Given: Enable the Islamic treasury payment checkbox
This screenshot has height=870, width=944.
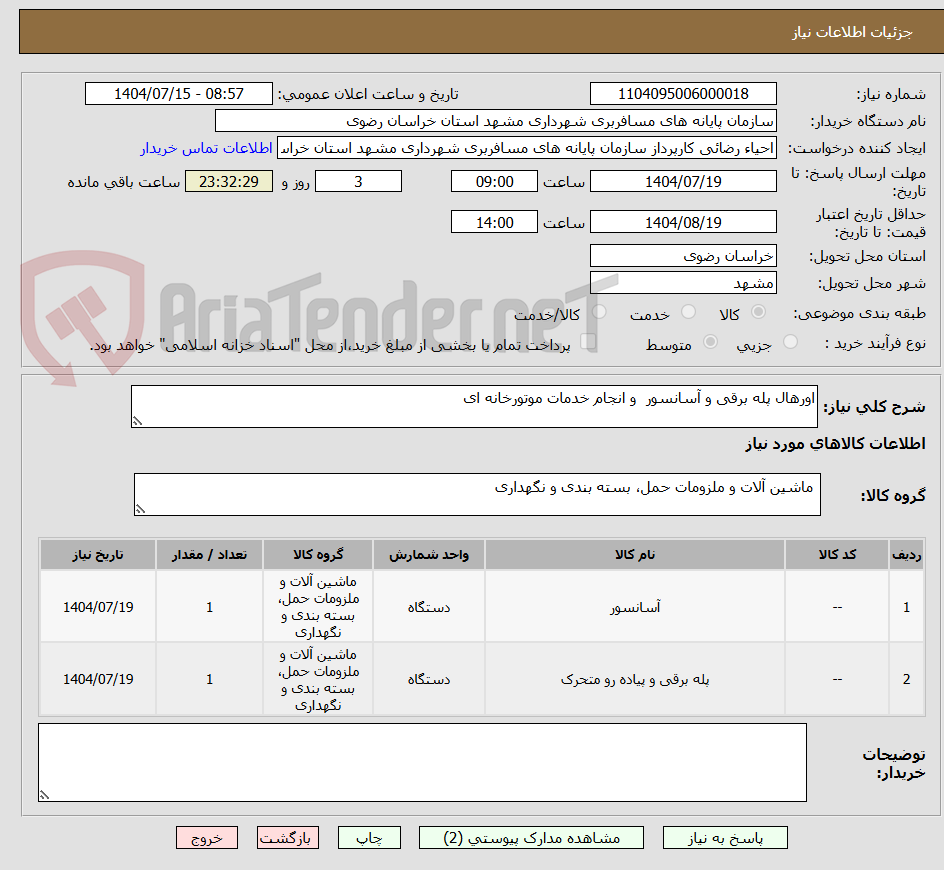Looking at the screenshot, I should coord(588,340).
